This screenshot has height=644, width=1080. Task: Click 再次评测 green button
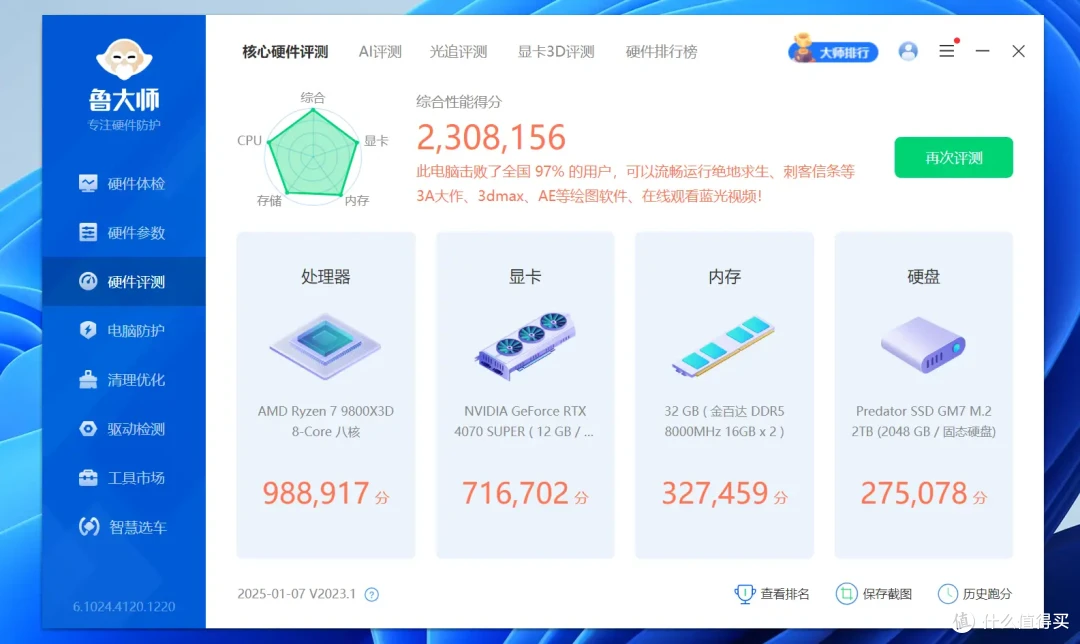[954, 158]
